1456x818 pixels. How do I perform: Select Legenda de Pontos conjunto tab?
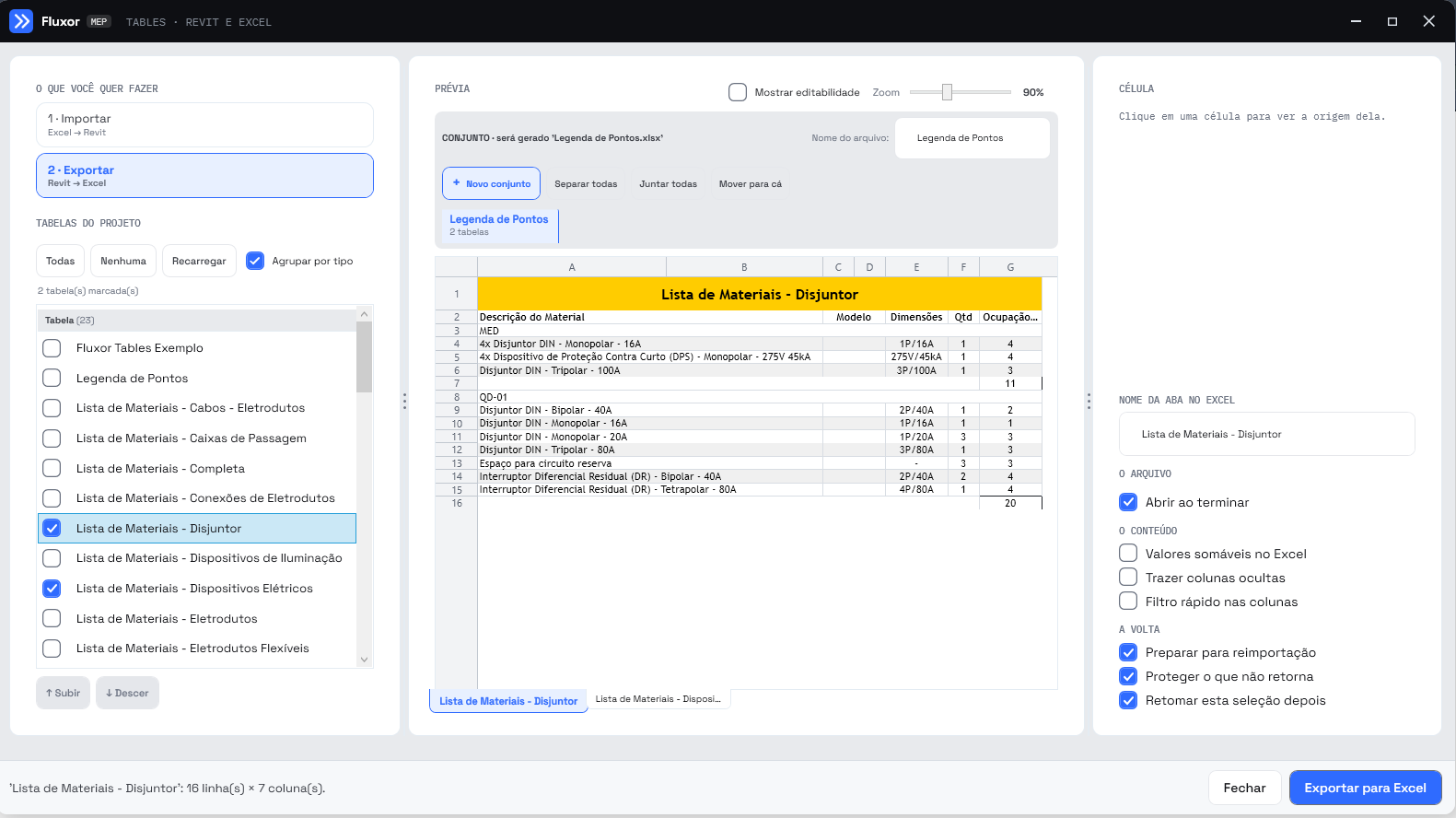click(499, 225)
